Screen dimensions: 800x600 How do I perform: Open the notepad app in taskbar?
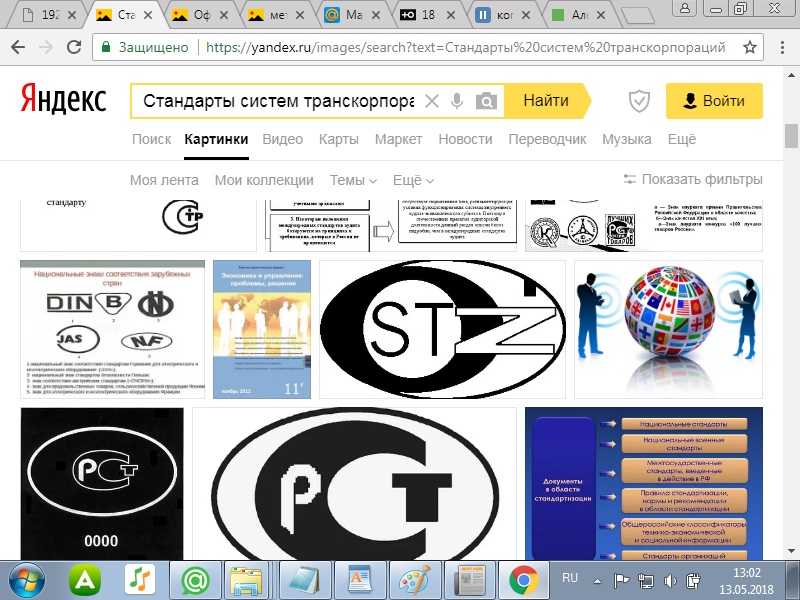[305, 580]
